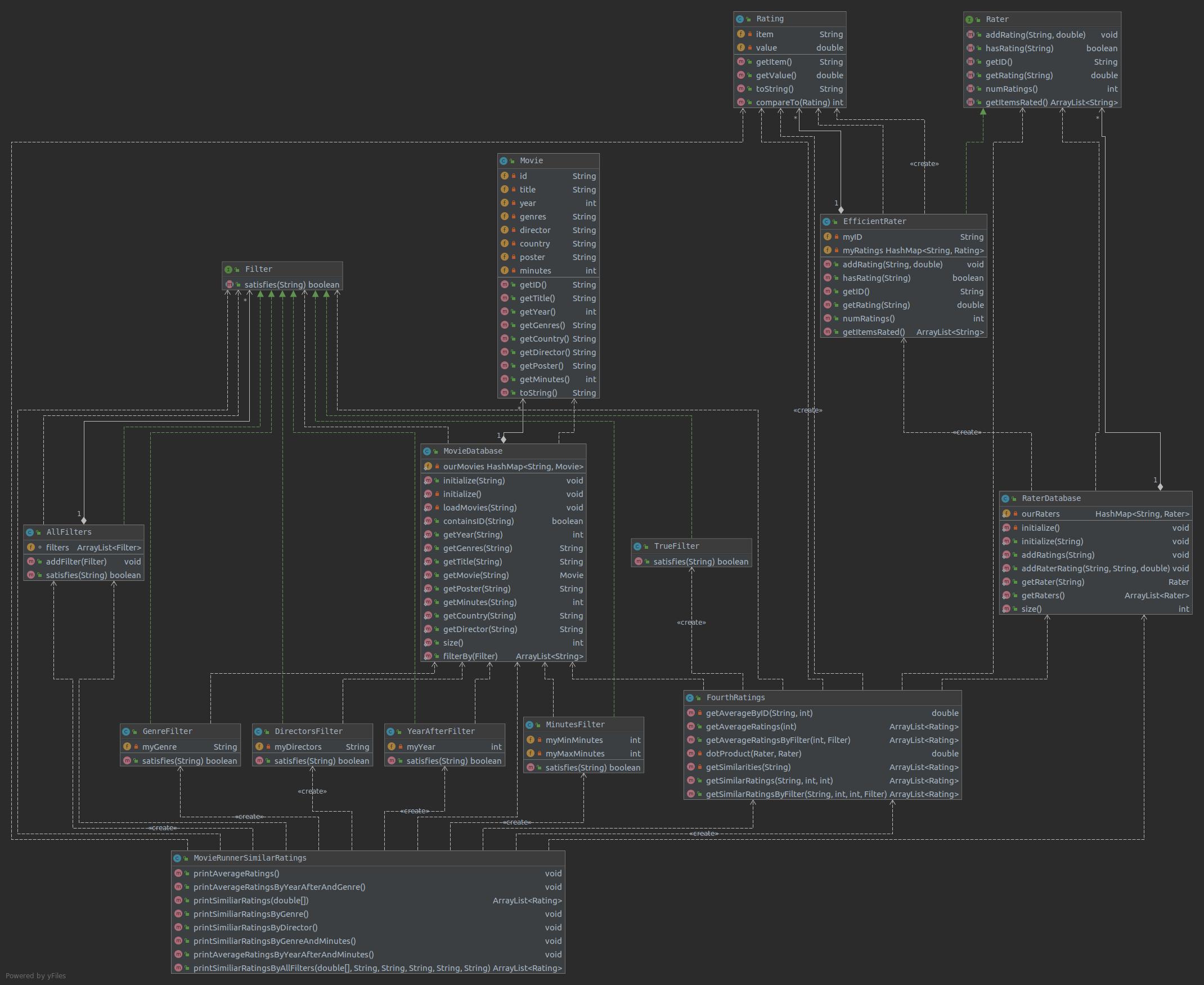
Task: Click the field icon next to ourRaters
Action: [1006, 514]
